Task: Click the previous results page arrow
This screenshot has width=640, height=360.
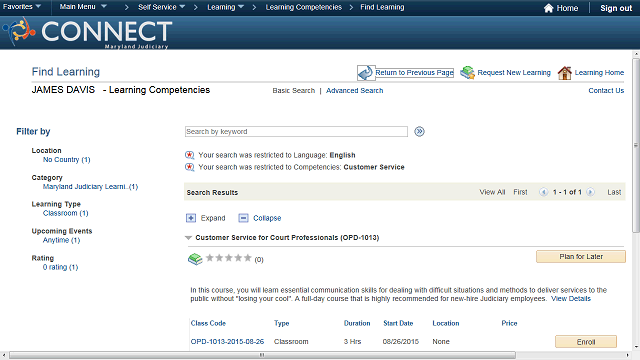Action: 543,192
